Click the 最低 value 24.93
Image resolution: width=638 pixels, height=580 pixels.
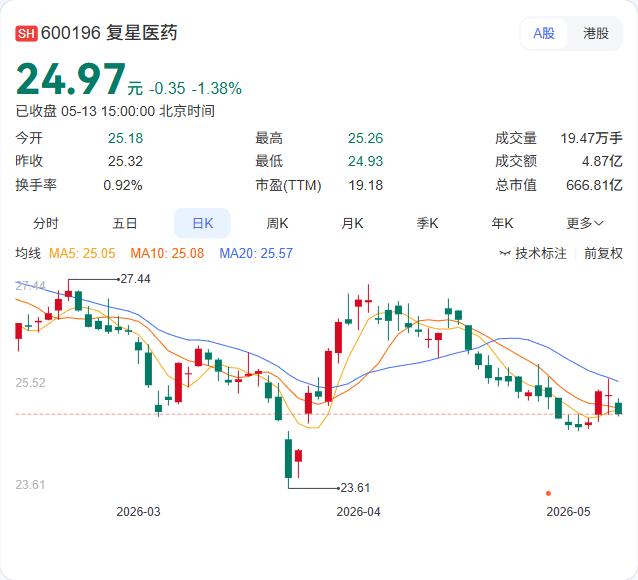point(365,161)
